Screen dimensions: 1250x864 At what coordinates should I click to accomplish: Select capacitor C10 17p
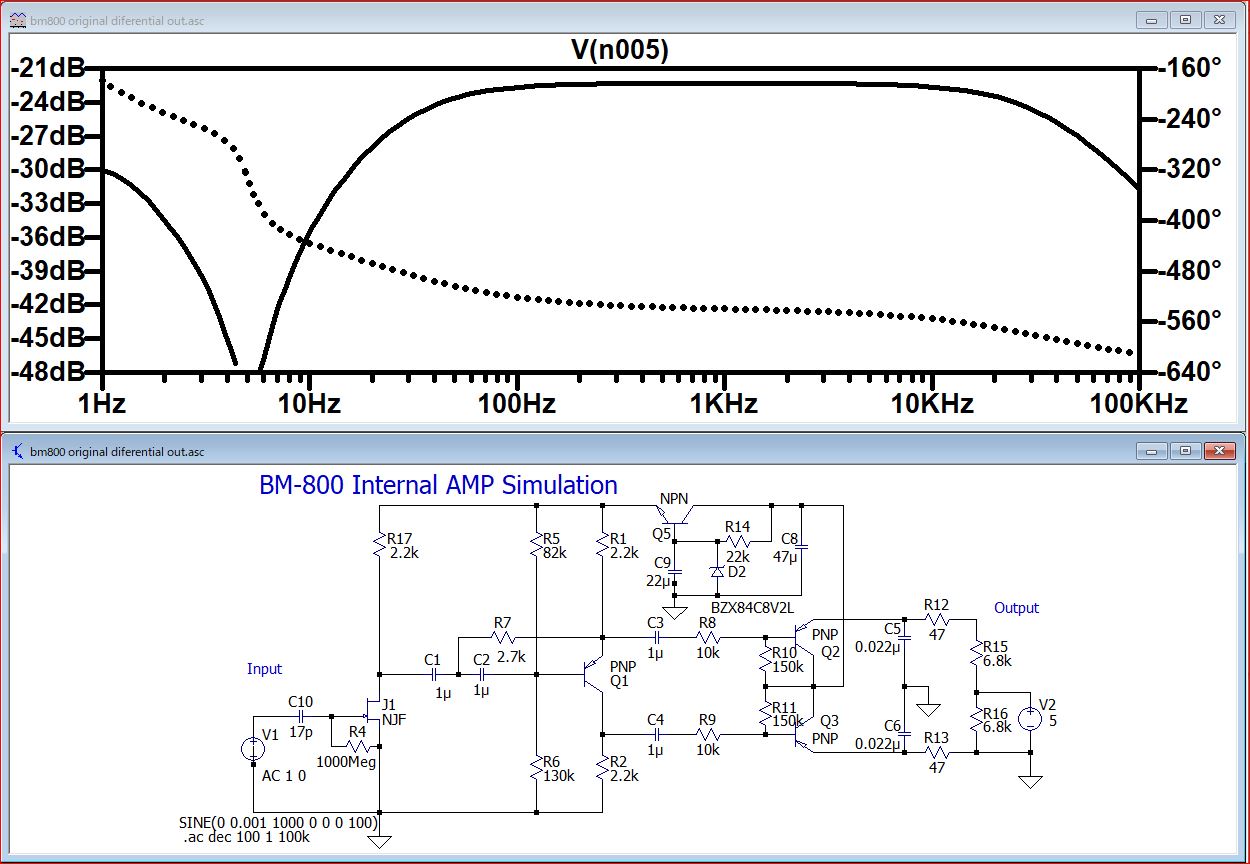pyautogui.click(x=300, y=716)
